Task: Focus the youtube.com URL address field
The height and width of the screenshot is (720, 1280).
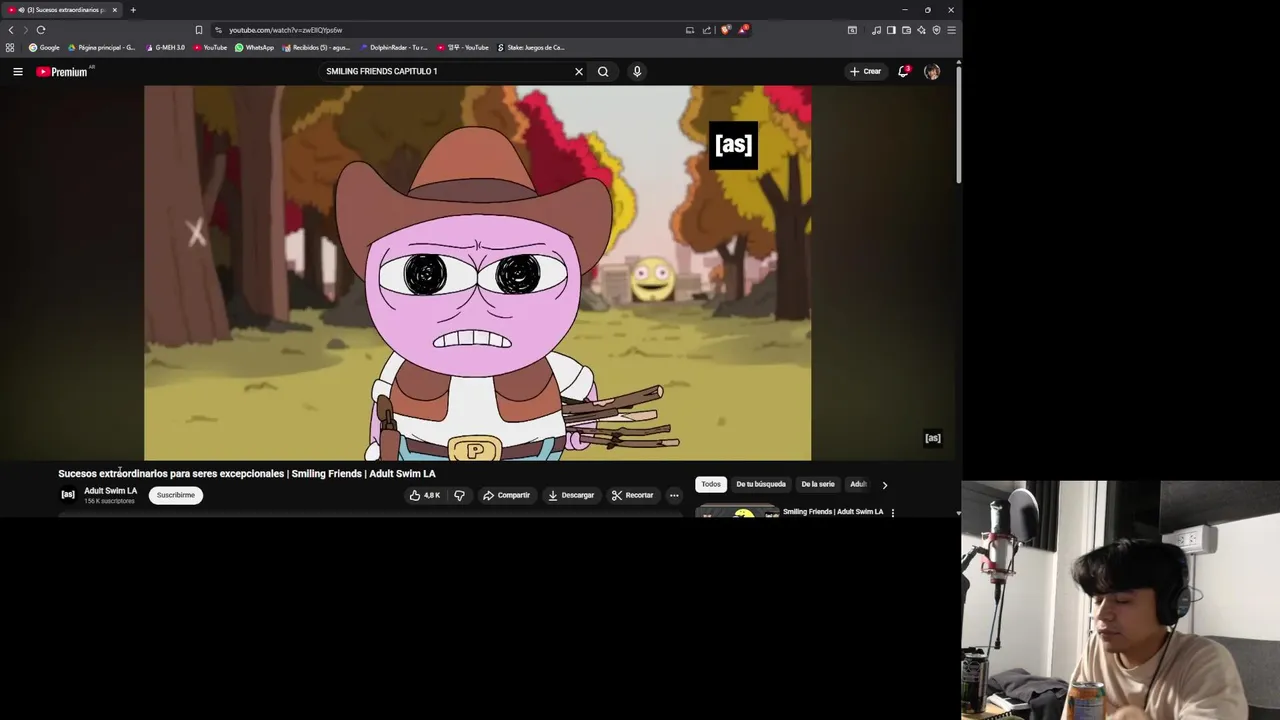Action: tap(285, 30)
